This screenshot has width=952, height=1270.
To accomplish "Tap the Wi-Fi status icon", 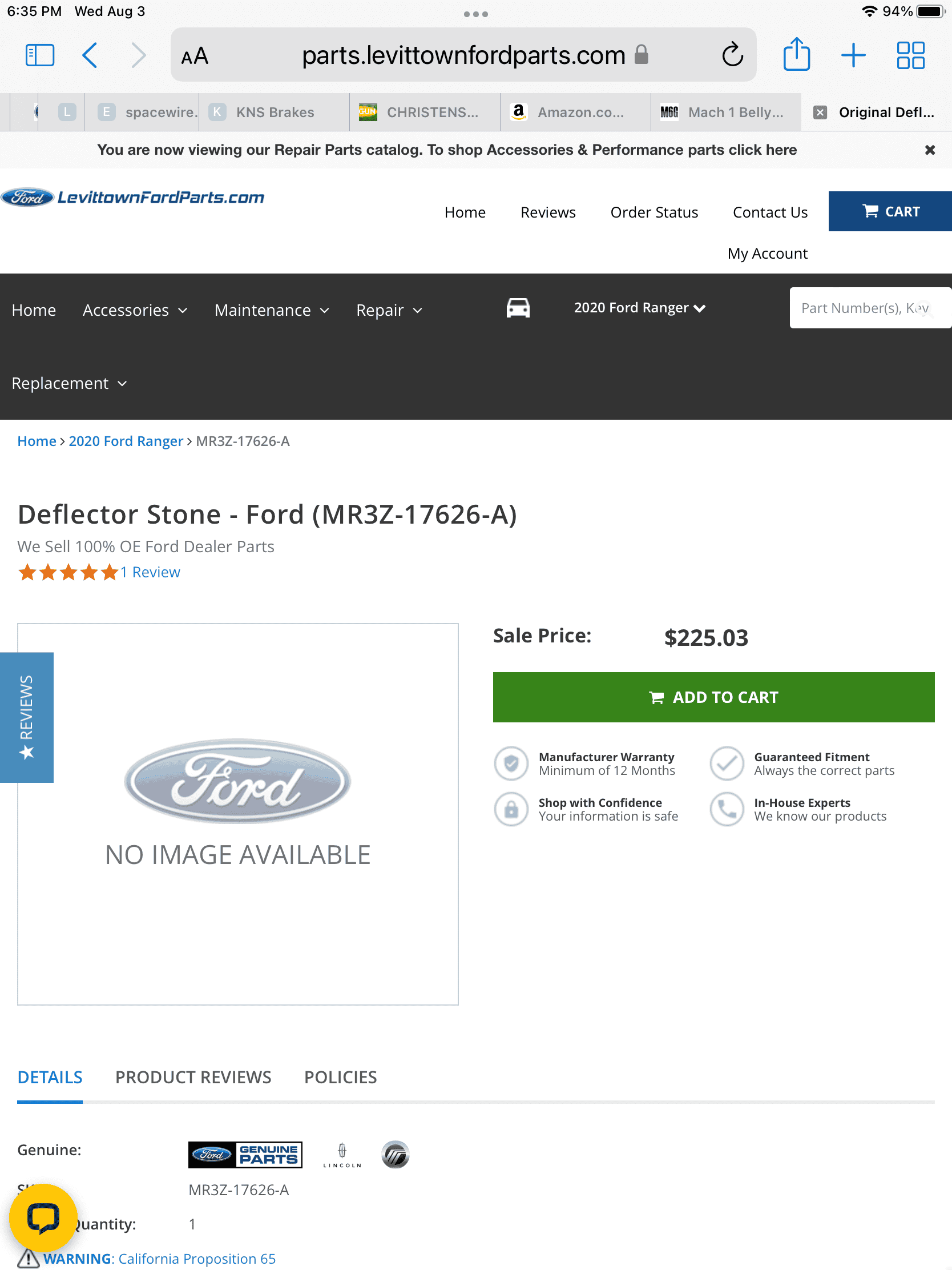I will click(x=870, y=11).
